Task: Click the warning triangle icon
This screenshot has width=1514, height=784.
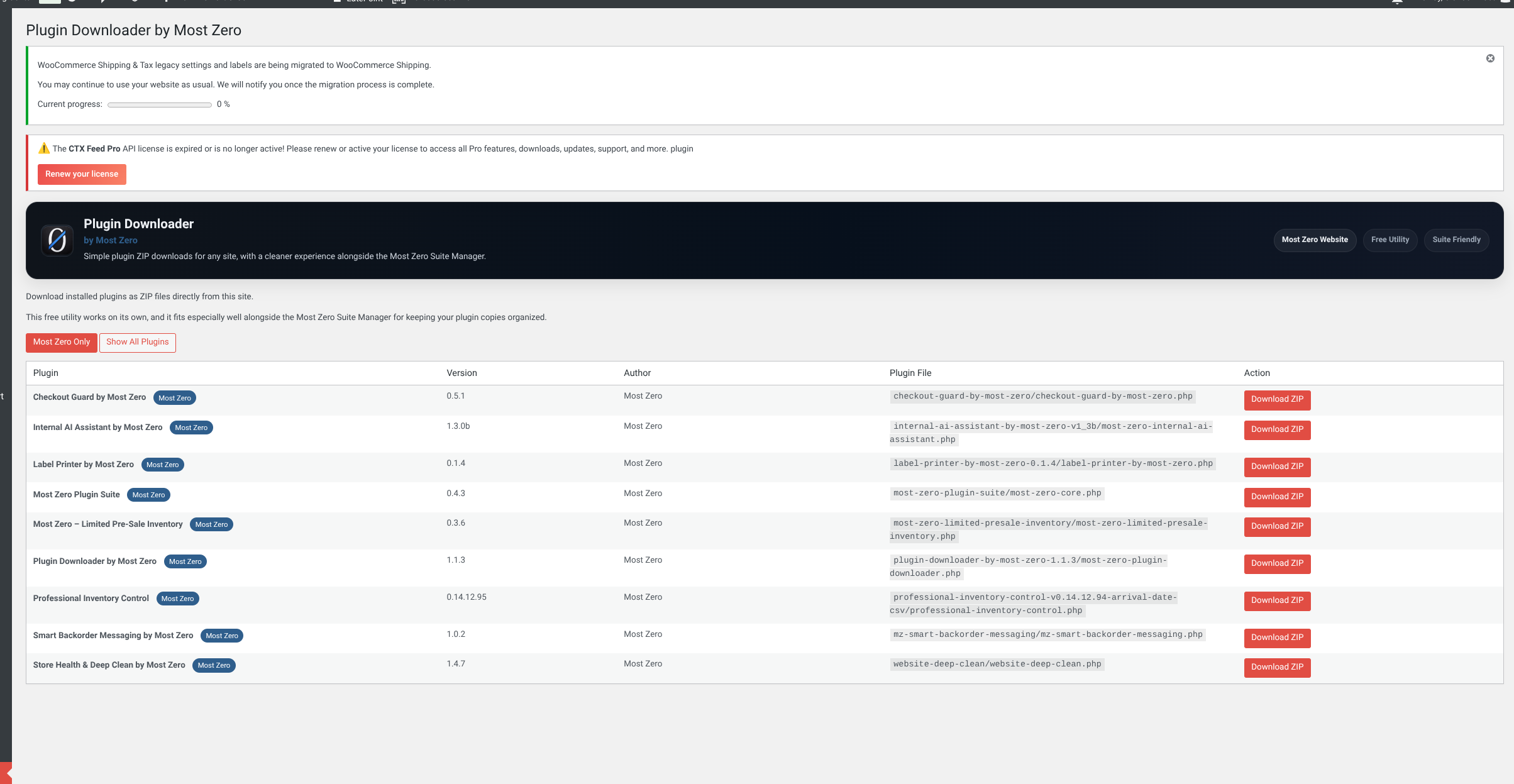Action: coord(44,148)
